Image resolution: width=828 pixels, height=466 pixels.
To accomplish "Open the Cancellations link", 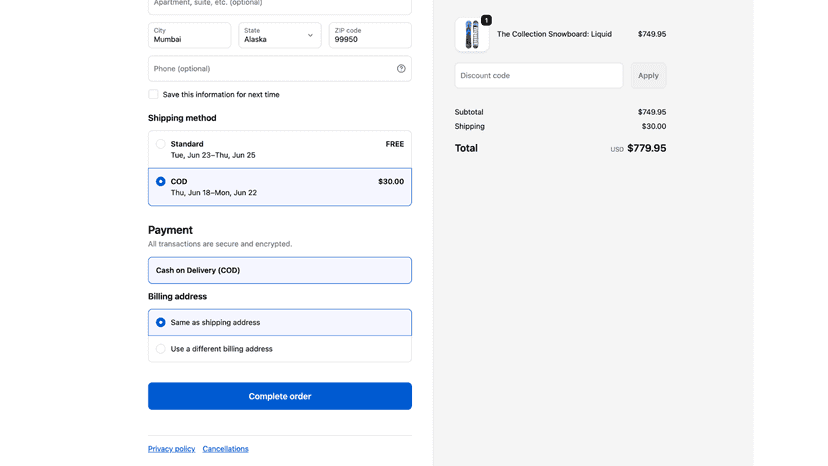I will pos(225,449).
